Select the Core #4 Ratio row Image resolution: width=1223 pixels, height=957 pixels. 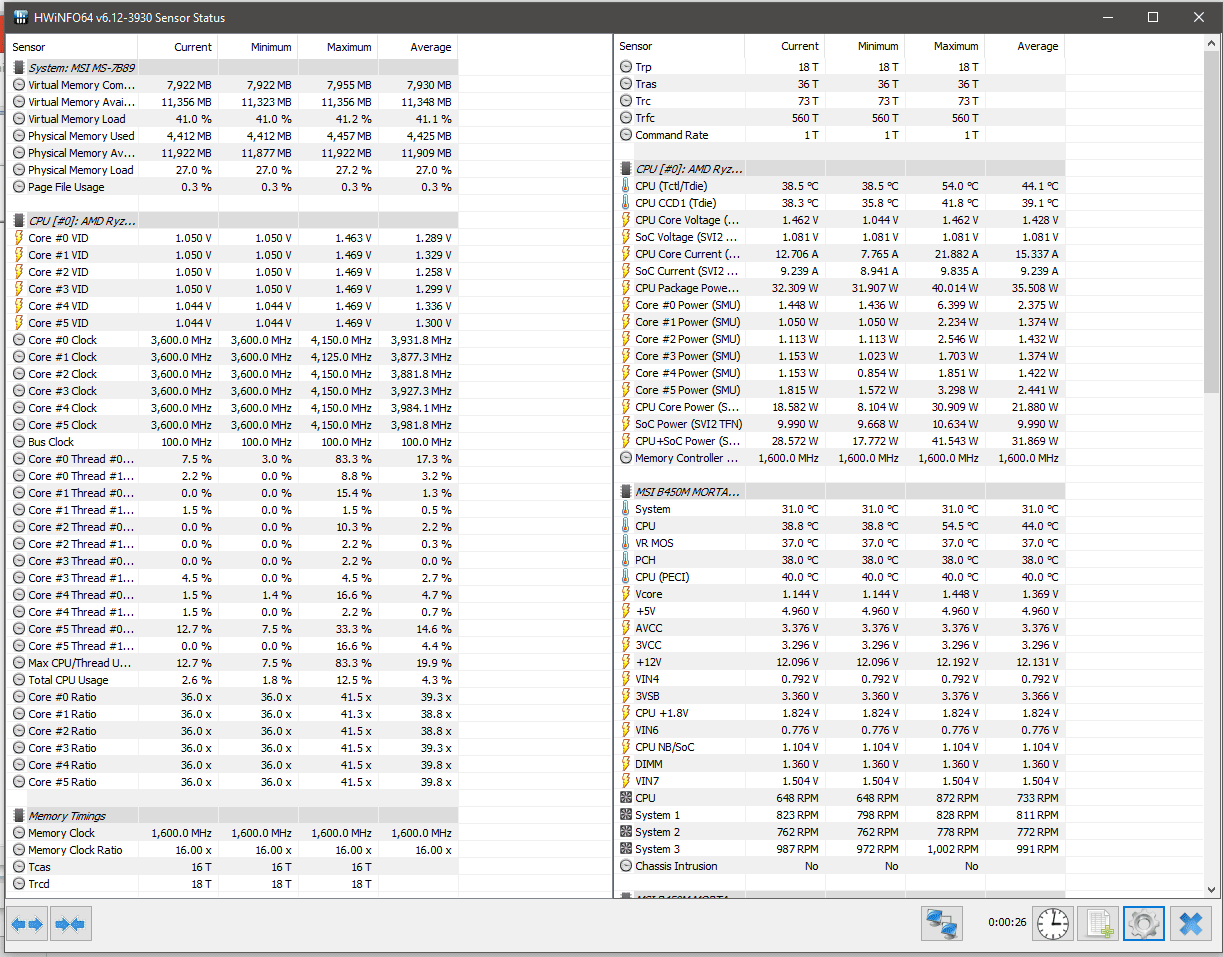[x=234, y=765]
